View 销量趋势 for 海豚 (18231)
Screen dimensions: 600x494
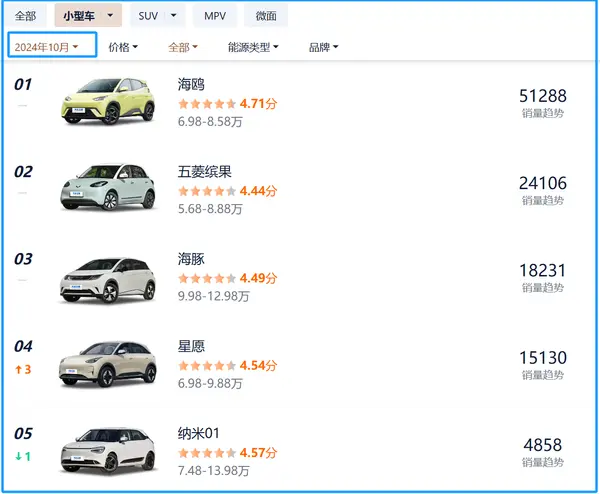tap(543, 288)
